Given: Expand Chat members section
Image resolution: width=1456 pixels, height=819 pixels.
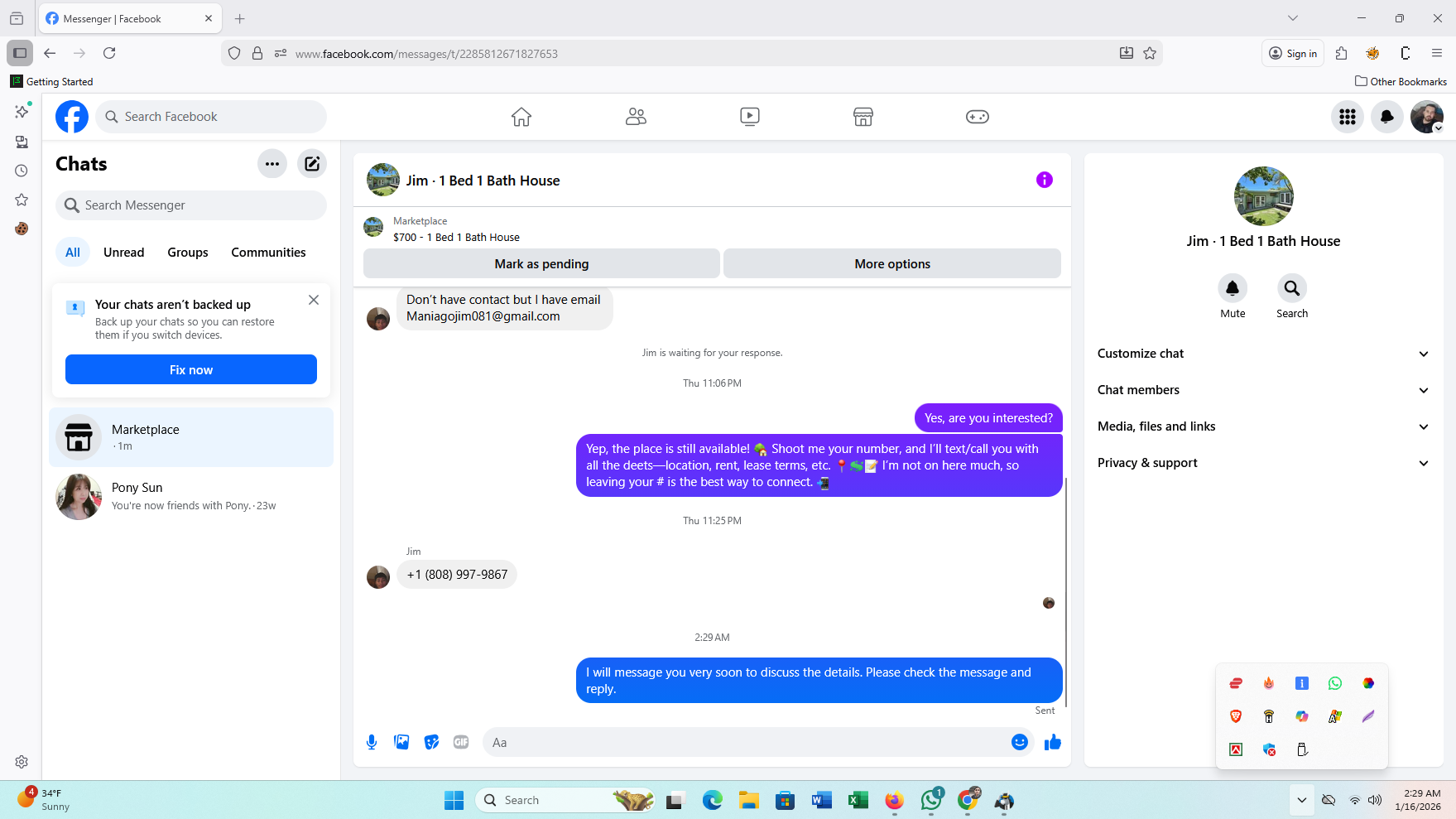Looking at the screenshot, I should tap(1263, 390).
